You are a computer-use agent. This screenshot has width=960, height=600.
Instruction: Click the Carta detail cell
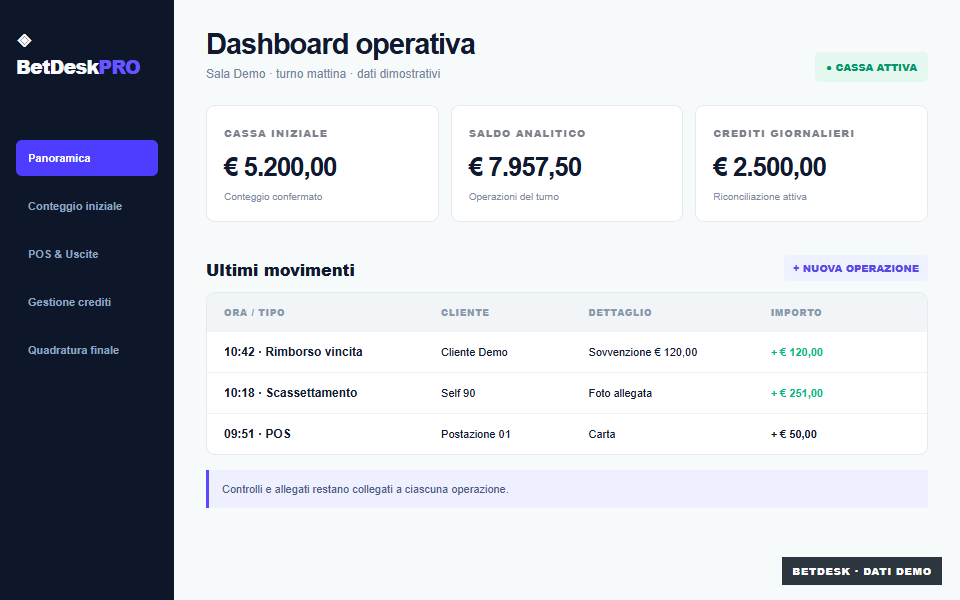point(602,434)
